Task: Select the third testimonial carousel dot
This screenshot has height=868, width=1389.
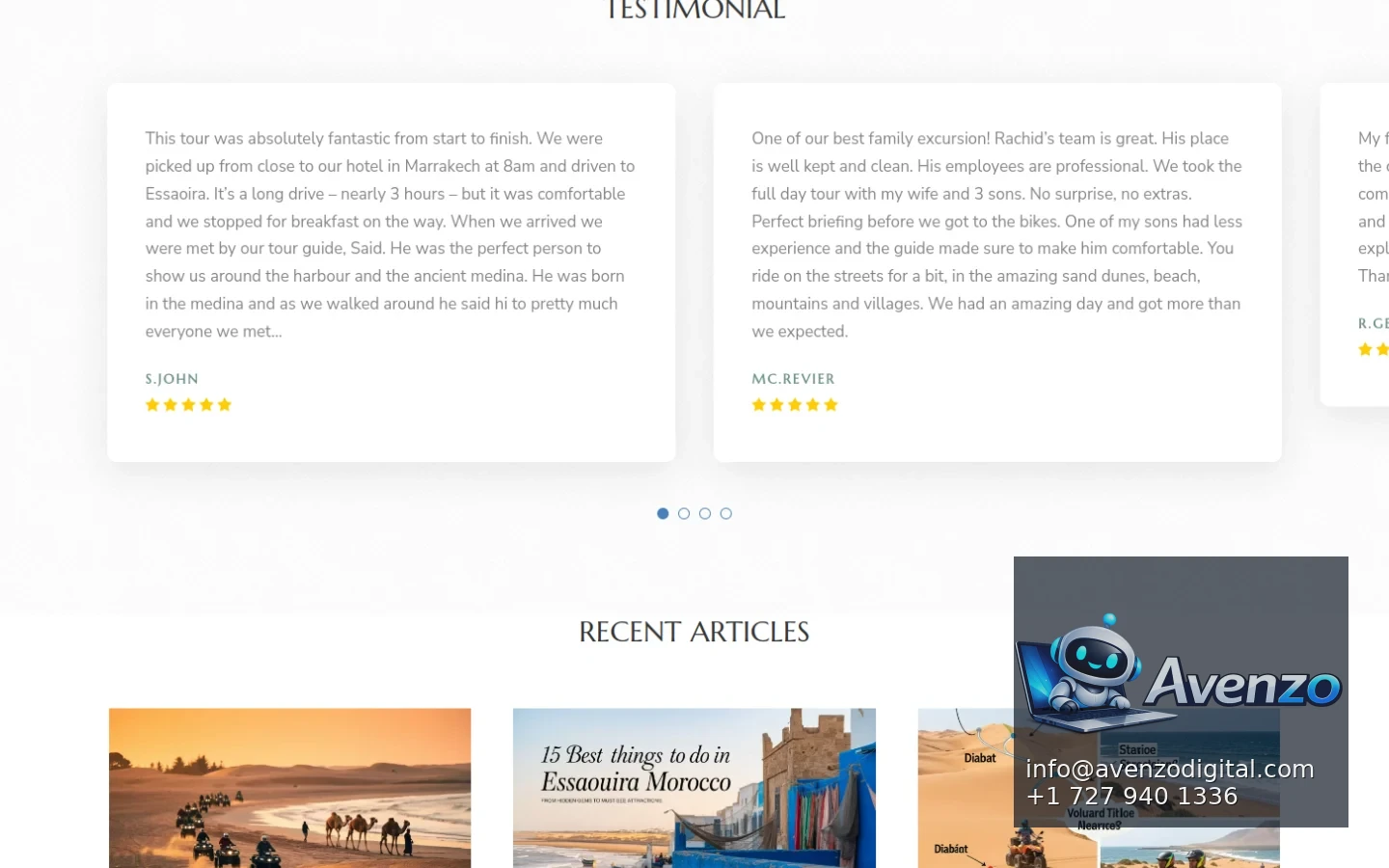Action: (x=705, y=513)
